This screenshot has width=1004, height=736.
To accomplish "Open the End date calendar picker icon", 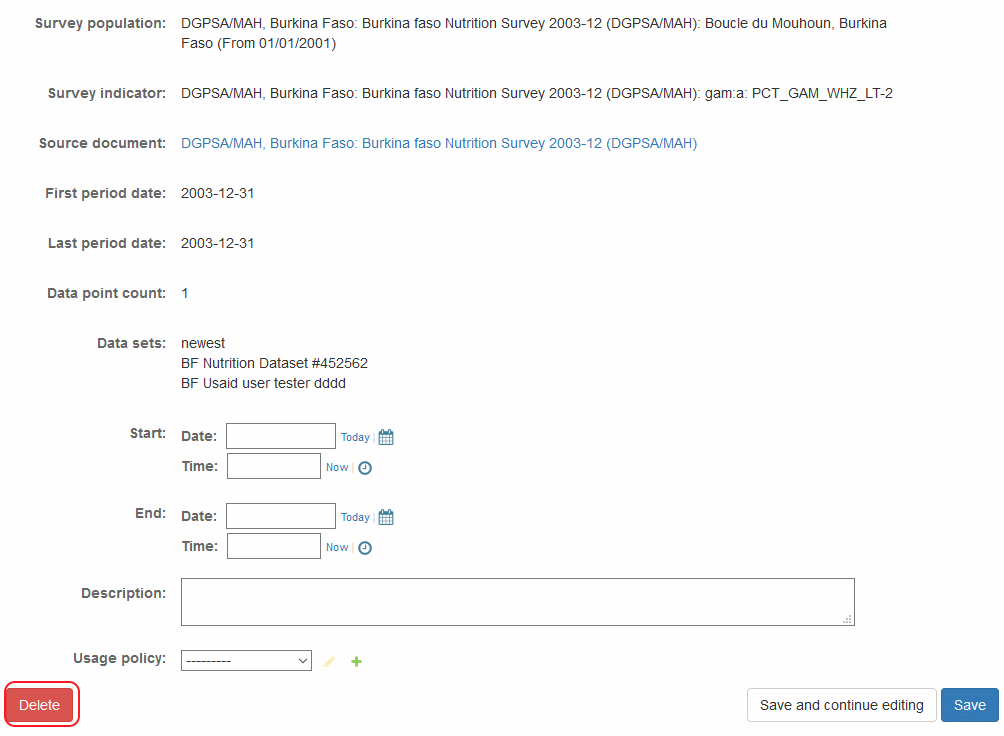I will pos(386,517).
